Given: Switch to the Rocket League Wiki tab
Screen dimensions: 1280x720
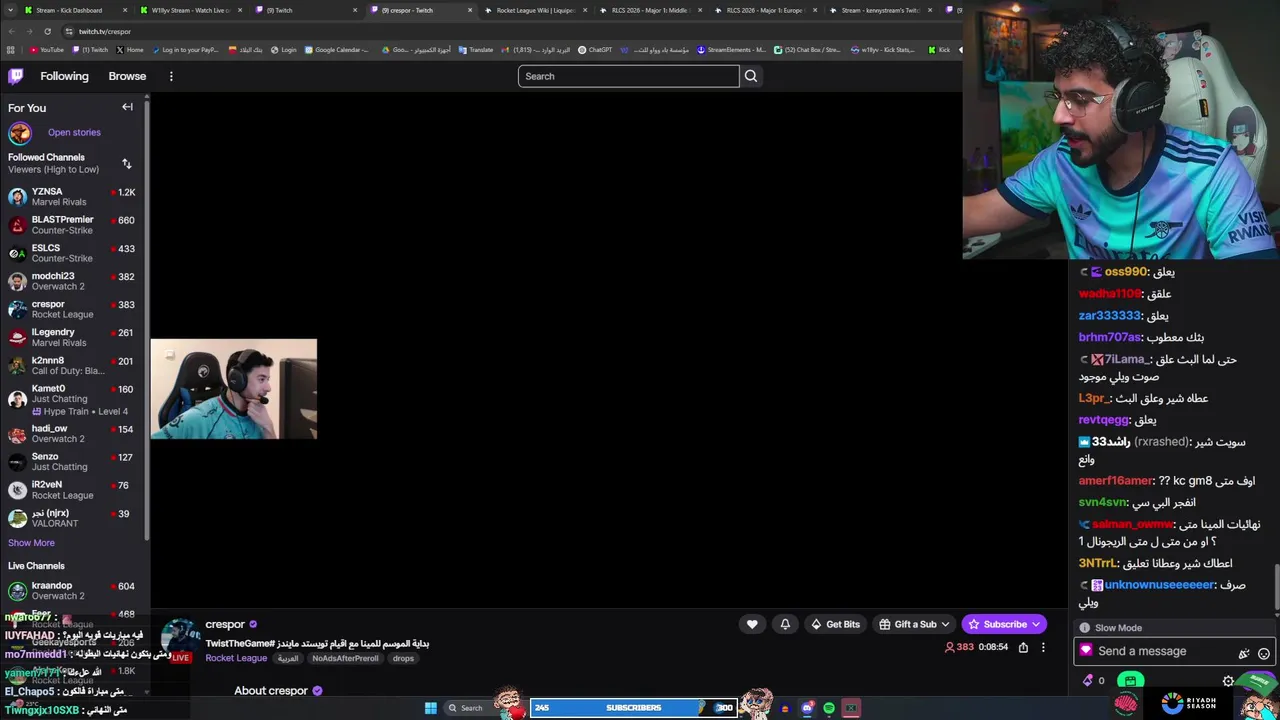Looking at the screenshot, I should point(536,10).
